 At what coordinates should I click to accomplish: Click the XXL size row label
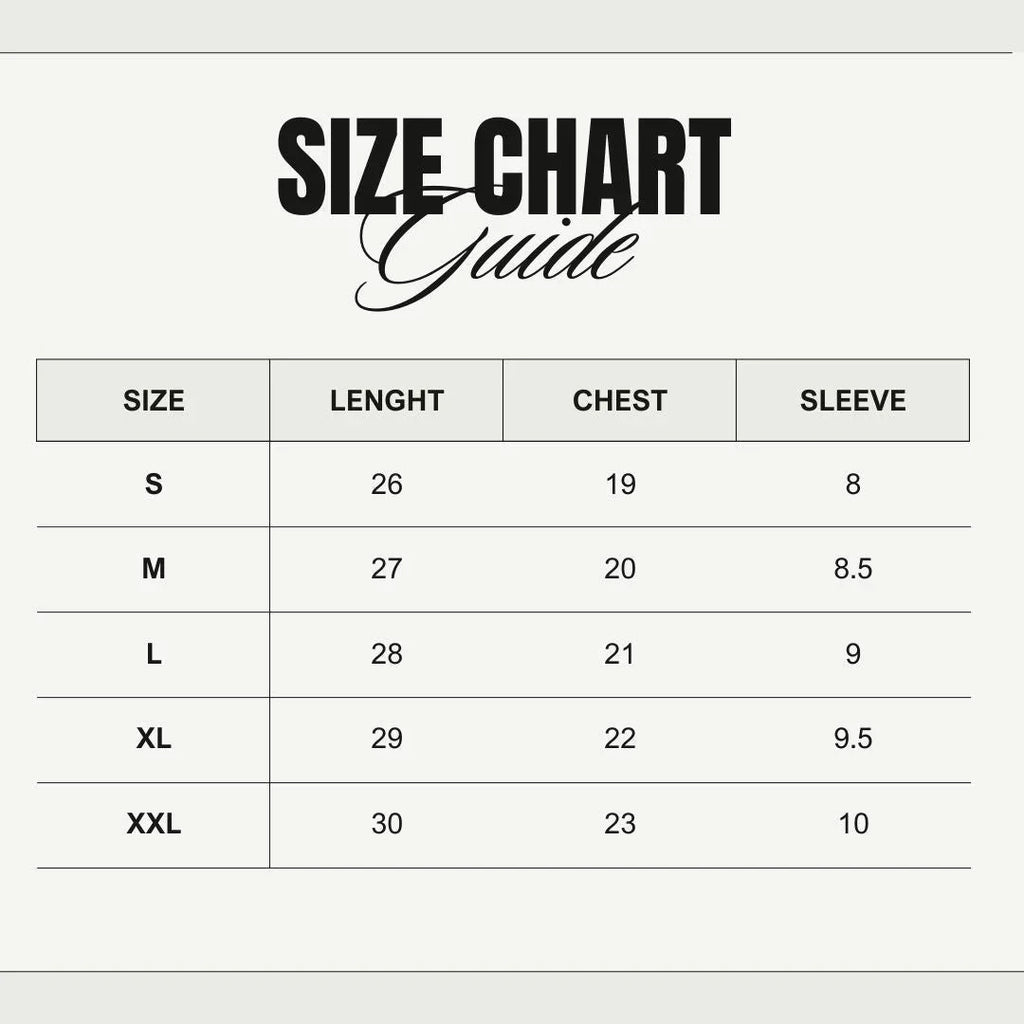[x=154, y=825]
